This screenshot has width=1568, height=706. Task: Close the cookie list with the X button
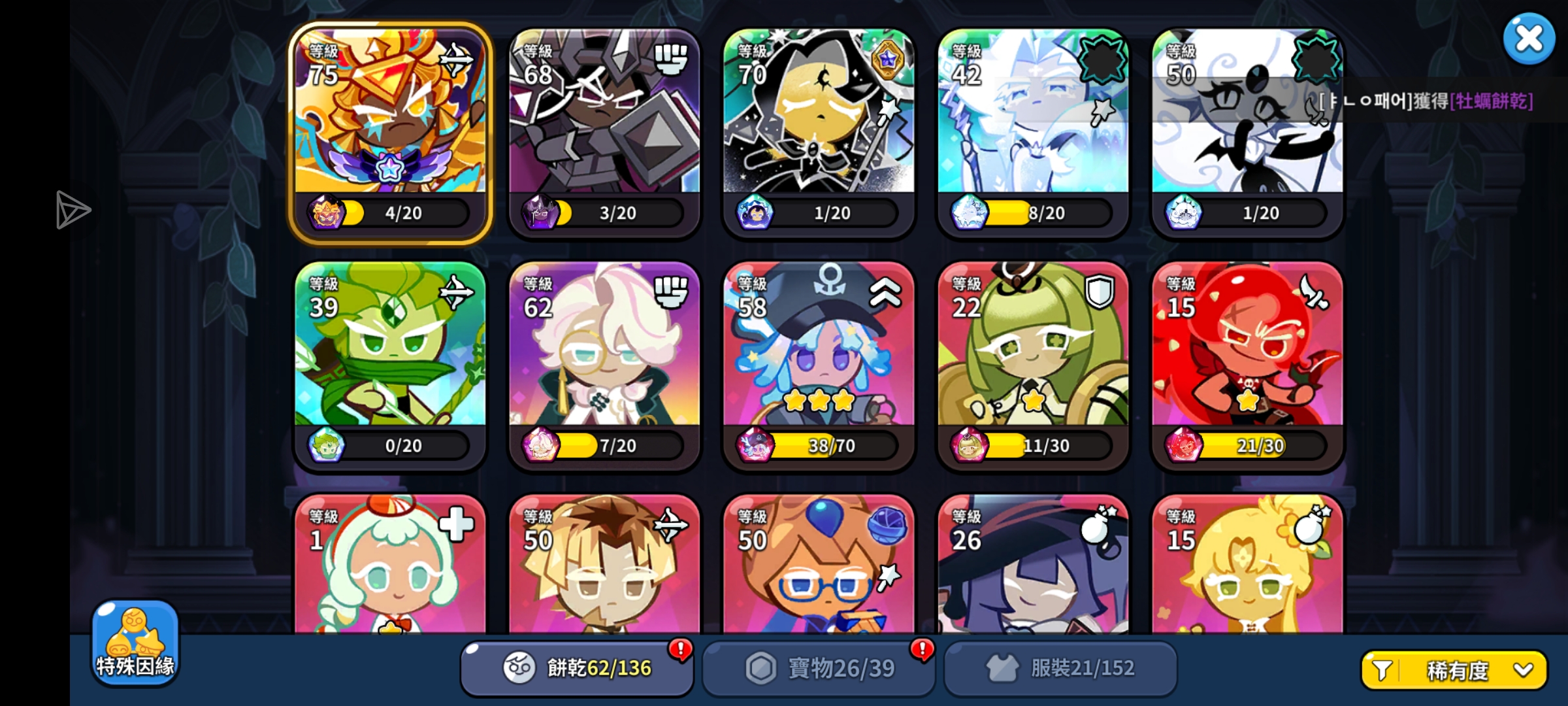coord(1529,39)
